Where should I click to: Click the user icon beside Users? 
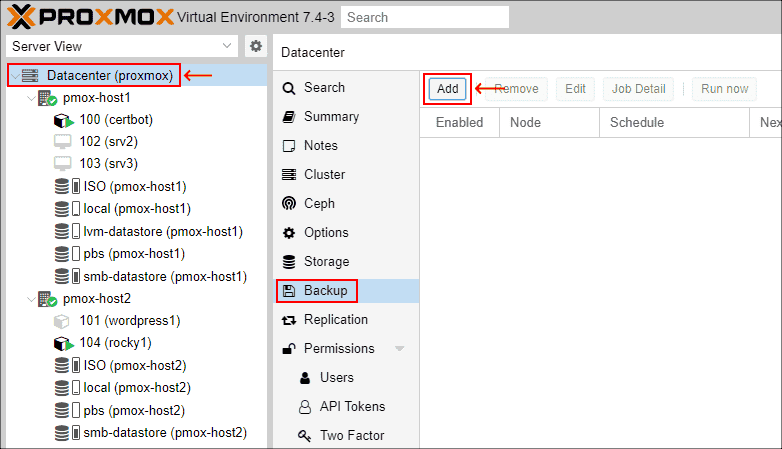pos(305,378)
